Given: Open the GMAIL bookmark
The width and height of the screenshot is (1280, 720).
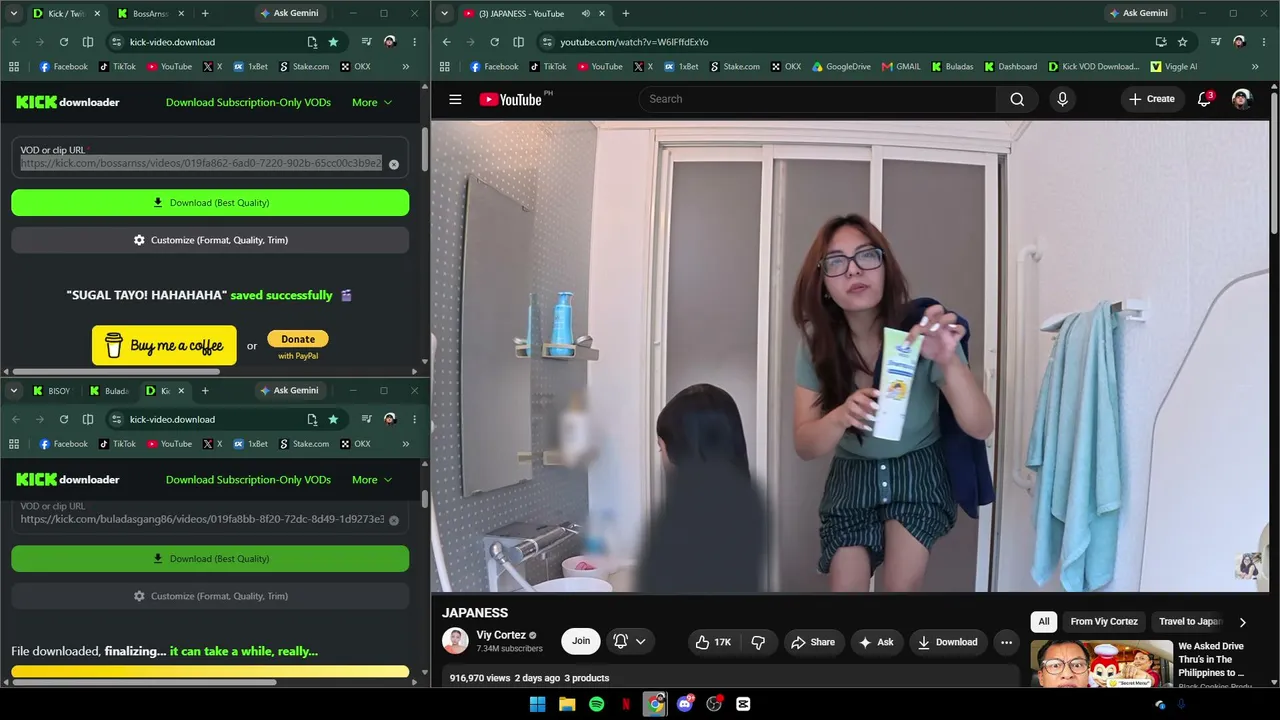Looking at the screenshot, I should [x=901, y=67].
